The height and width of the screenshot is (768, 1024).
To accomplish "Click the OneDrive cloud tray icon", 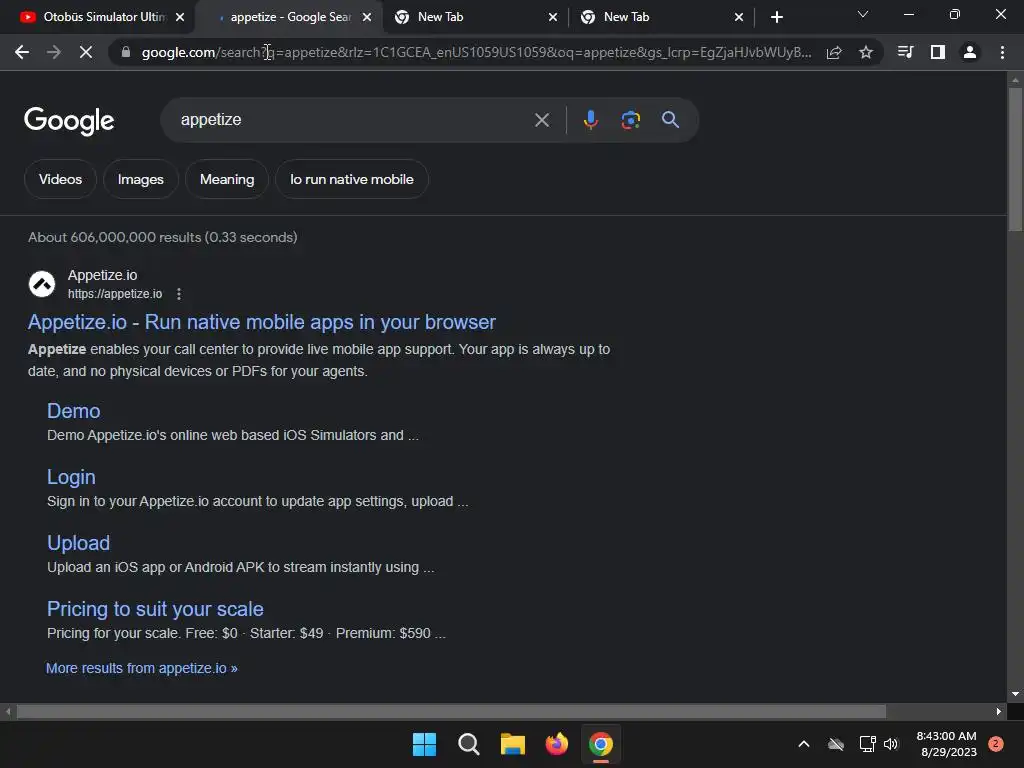I will [836, 744].
